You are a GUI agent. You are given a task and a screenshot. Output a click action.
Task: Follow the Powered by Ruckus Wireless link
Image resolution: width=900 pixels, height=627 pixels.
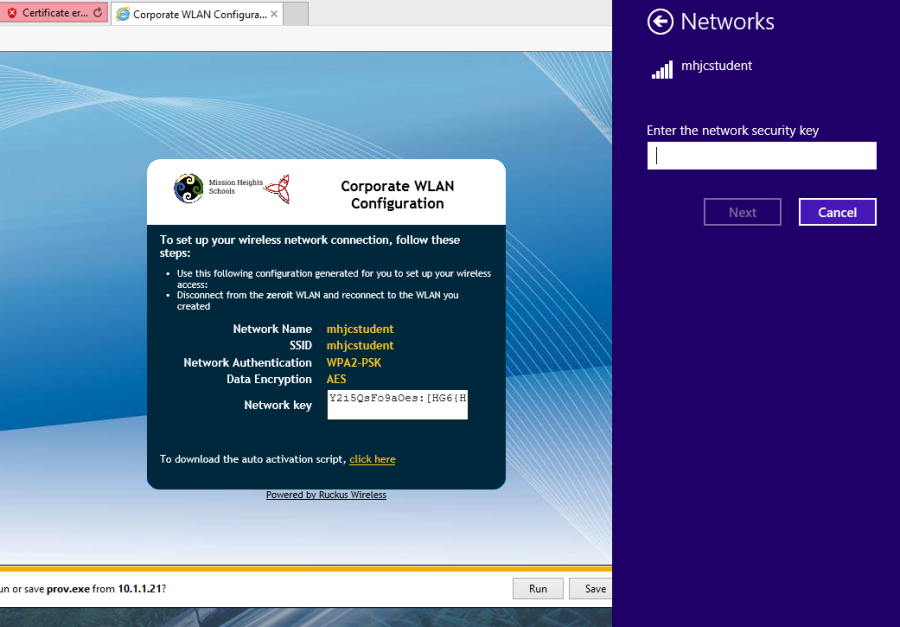[326, 494]
